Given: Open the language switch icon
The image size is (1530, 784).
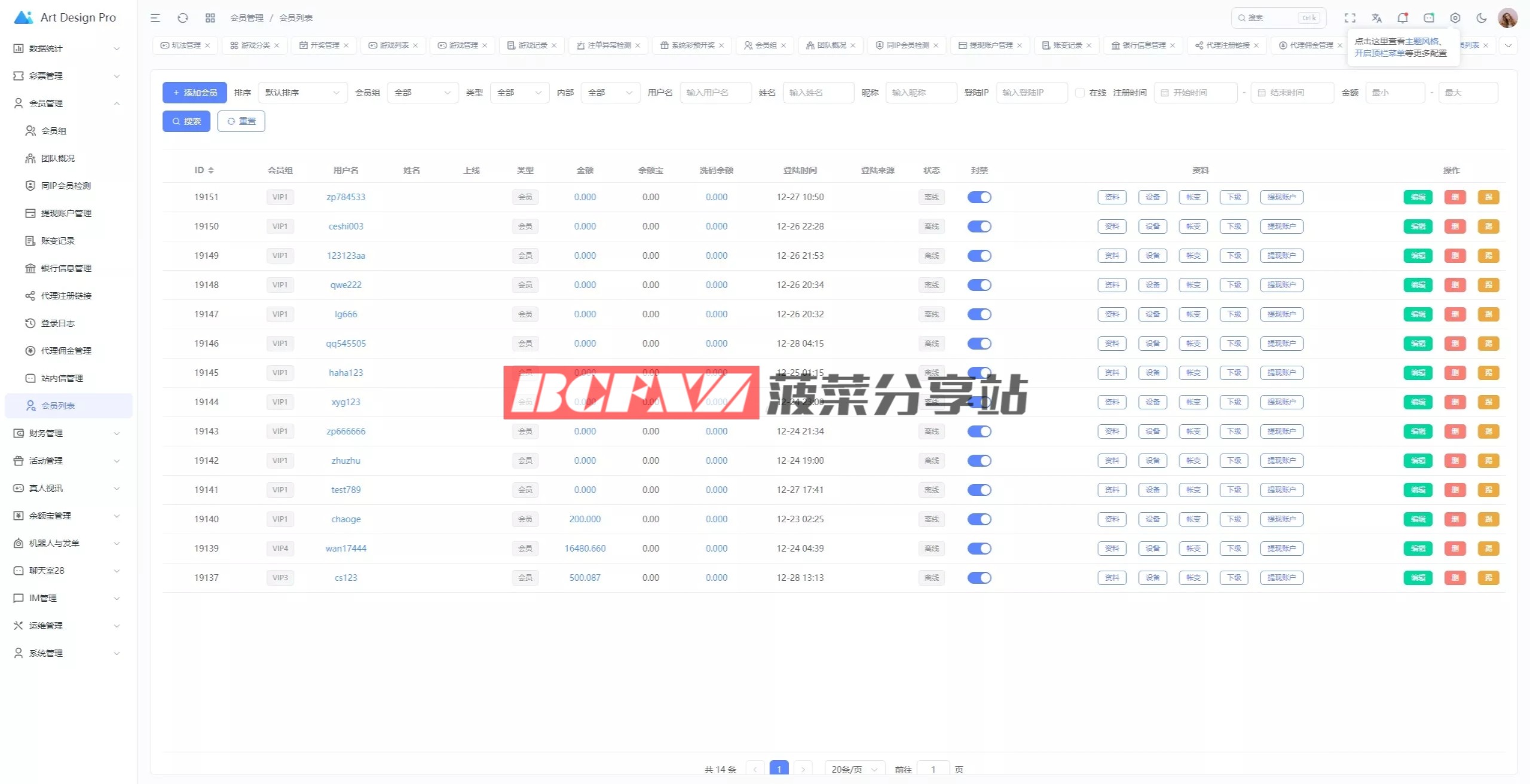Looking at the screenshot, I should tap(1376, 18).
